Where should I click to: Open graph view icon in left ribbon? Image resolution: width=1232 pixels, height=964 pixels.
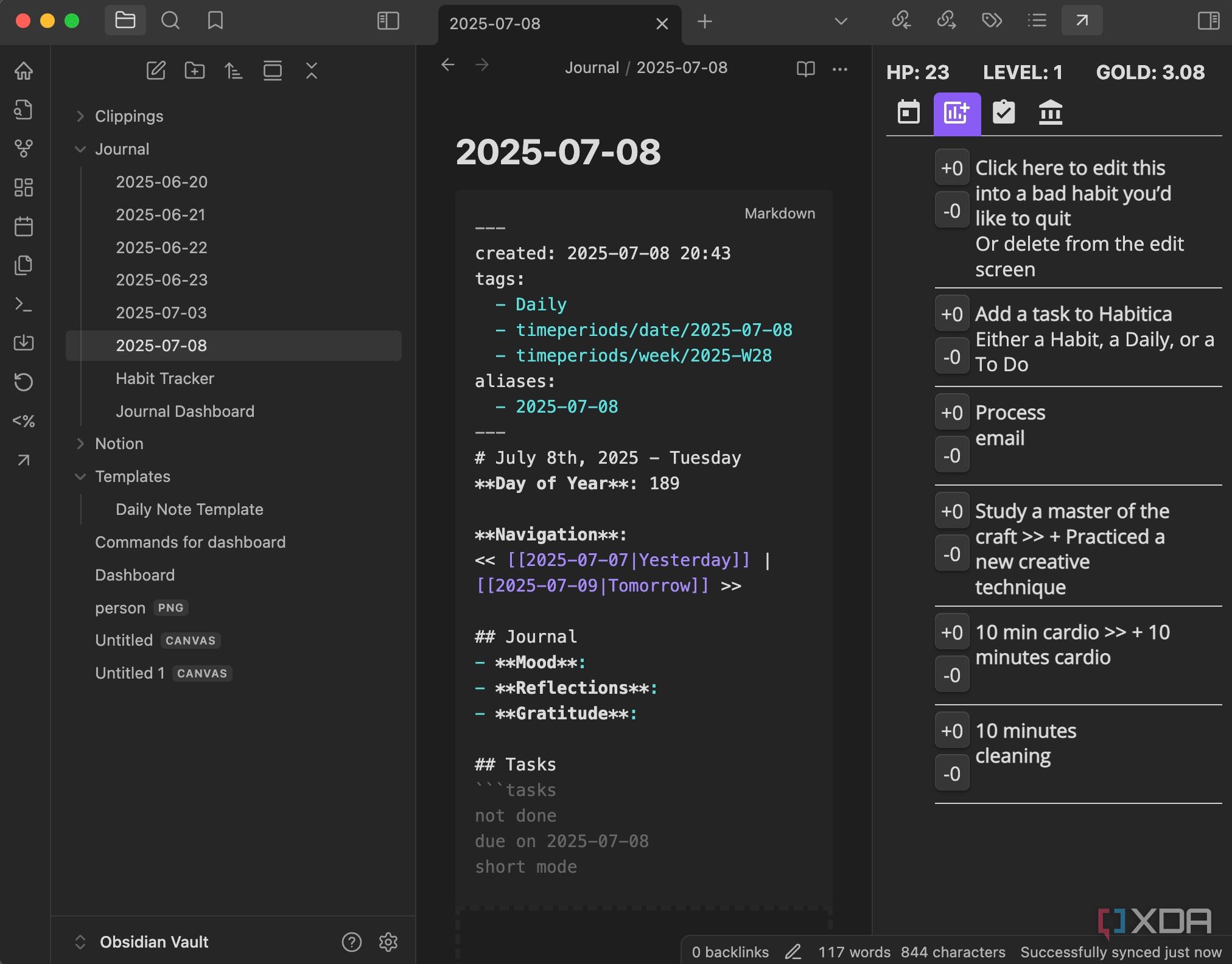pyautogui.click(x=24, y=148)
